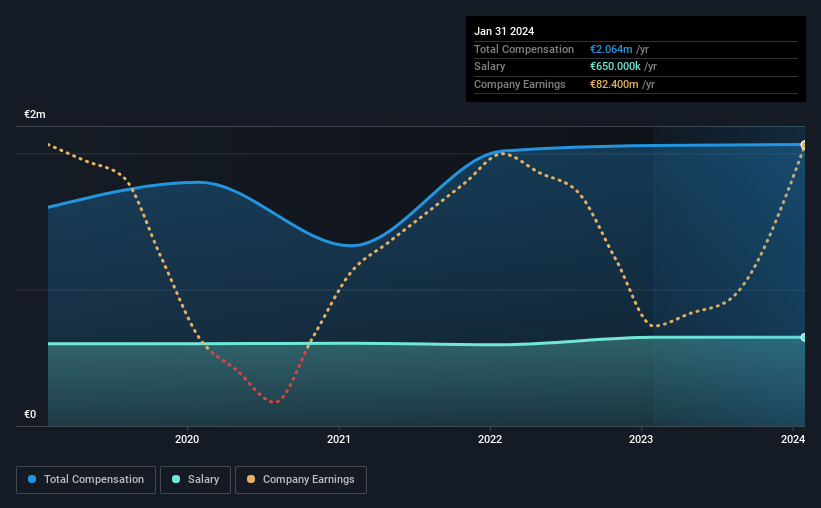Click the Jan 31 2024 tooltip date
This screenshot has height=508, width=821.
[x=504, y=31]
